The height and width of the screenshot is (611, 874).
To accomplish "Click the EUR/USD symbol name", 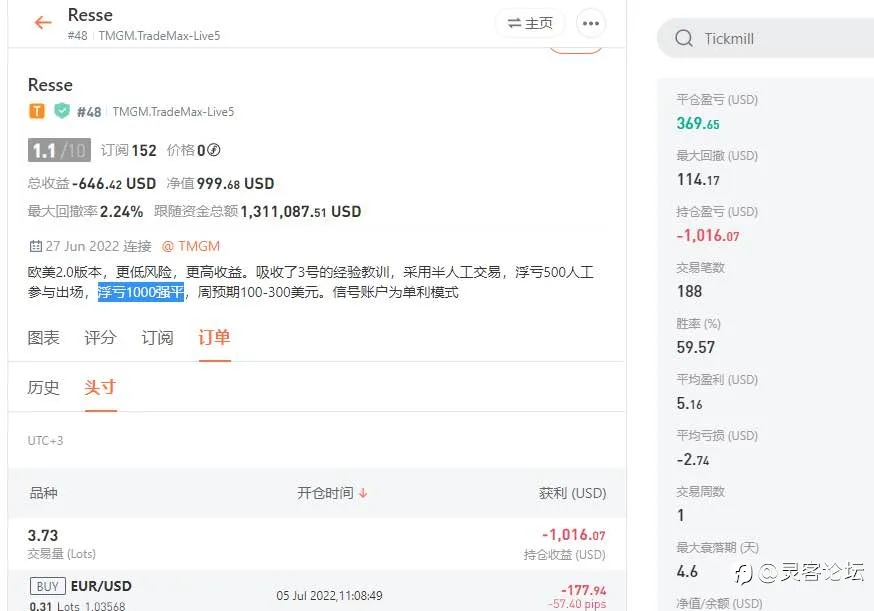I will point(101,586).
